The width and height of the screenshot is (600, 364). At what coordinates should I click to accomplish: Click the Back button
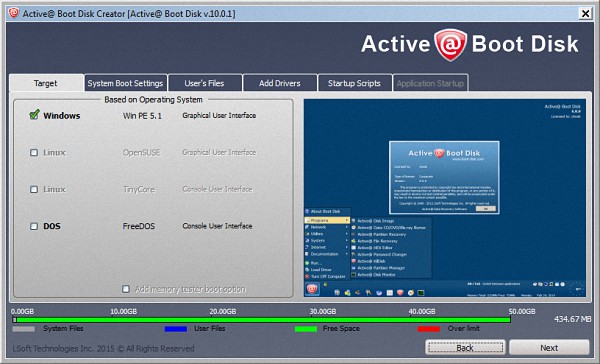tap(465, 348)
